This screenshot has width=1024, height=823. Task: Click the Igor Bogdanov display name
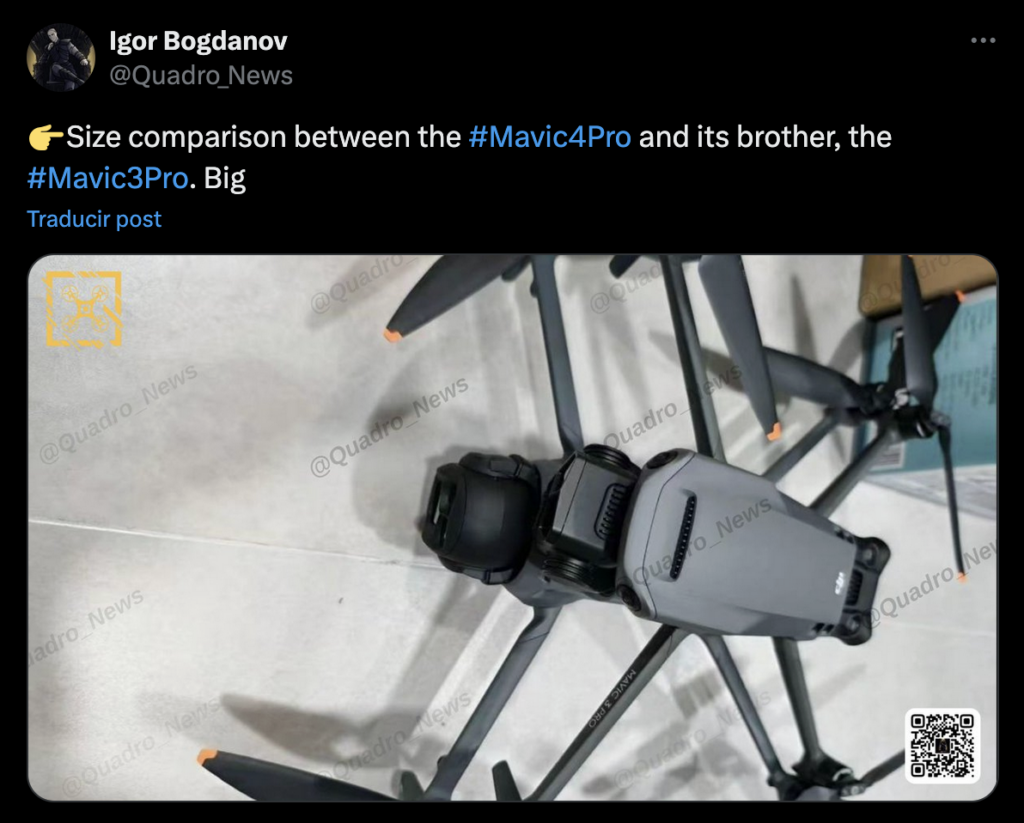pos(199,40)
